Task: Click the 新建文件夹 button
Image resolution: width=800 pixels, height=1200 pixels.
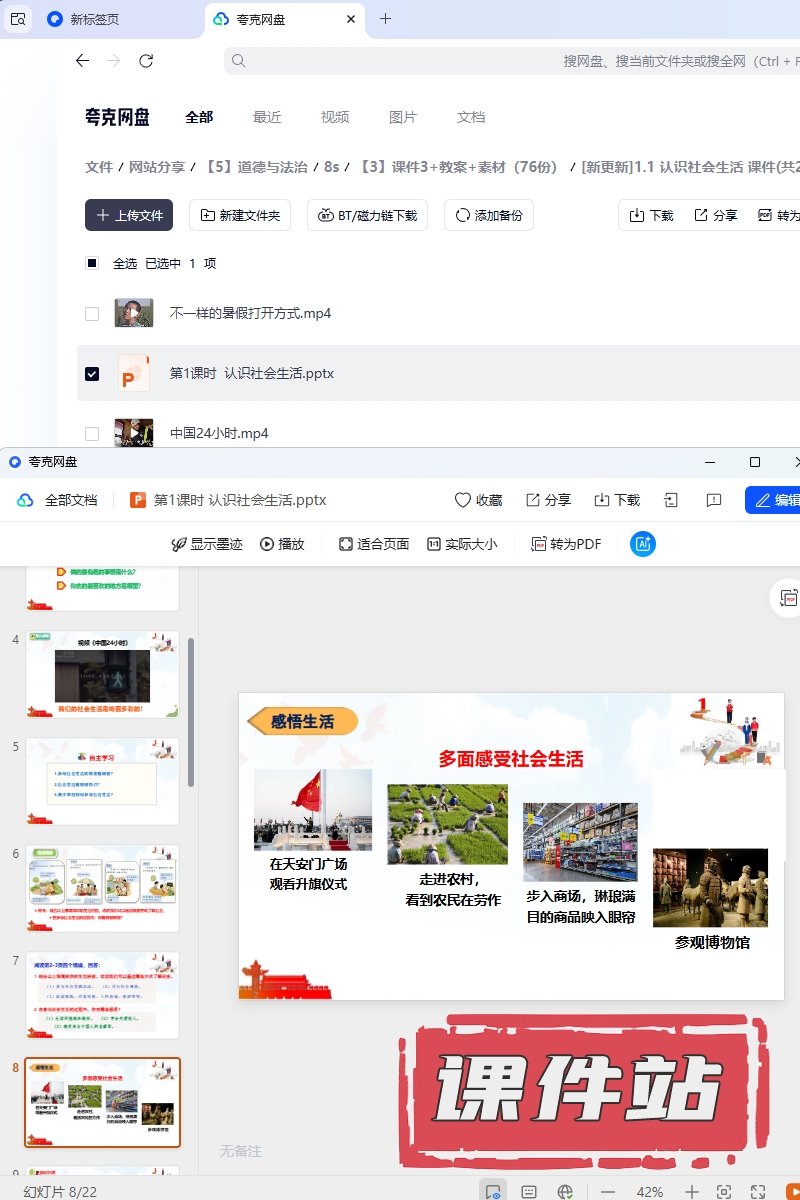Action: coord(240,215)
